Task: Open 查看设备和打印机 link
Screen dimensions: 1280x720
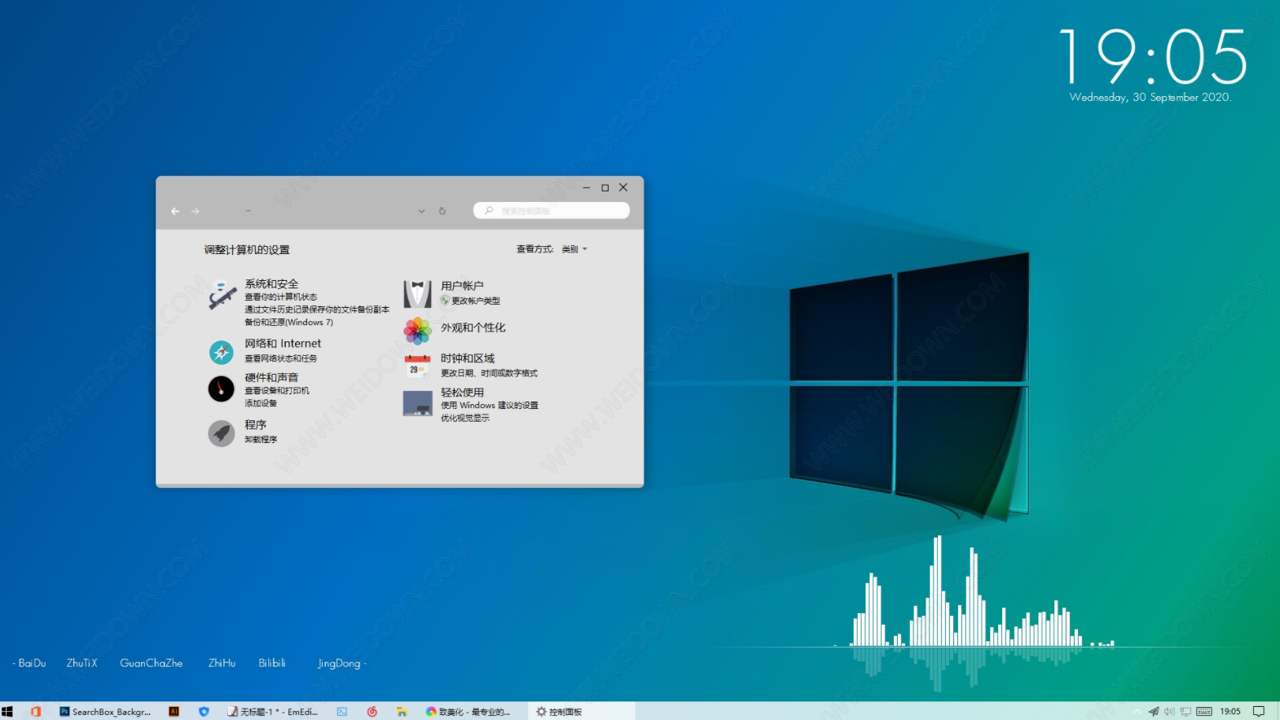Action: click(x=277, y=391)
